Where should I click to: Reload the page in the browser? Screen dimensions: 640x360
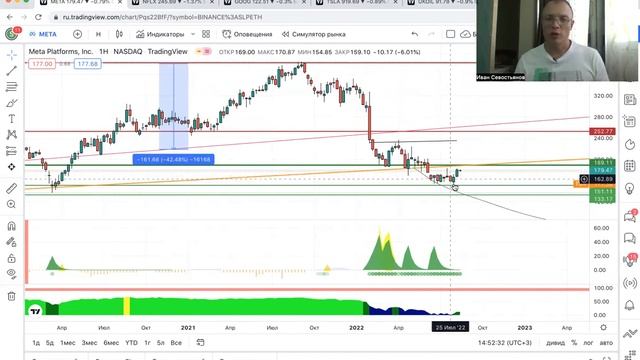click(38, 17)
